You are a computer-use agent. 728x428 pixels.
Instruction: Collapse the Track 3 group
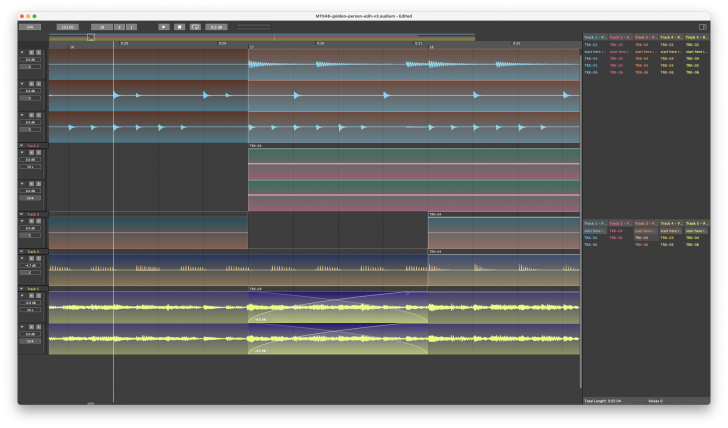[21, 214]
